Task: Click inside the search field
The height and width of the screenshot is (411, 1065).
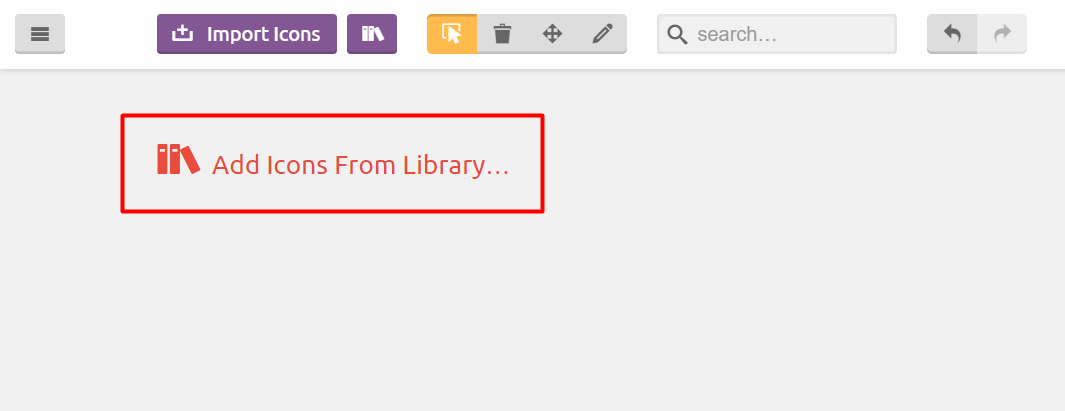Action: tap(777, 34)
